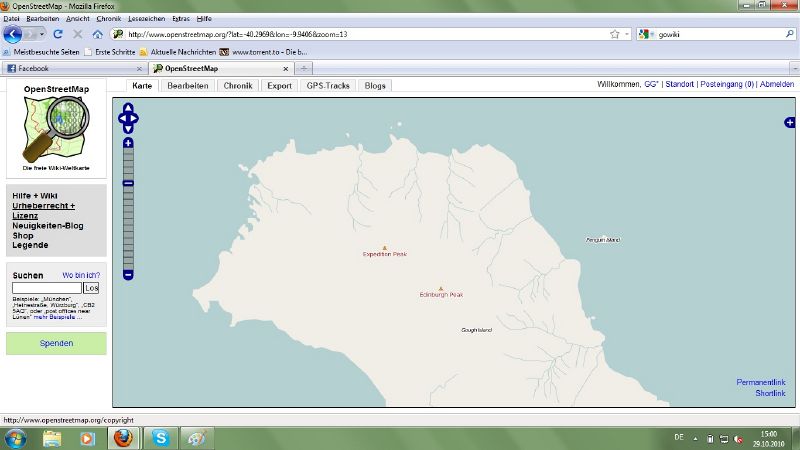Open the GG user profile link
The width and height of the screenshot is (800, 450).
click(652, 84)
